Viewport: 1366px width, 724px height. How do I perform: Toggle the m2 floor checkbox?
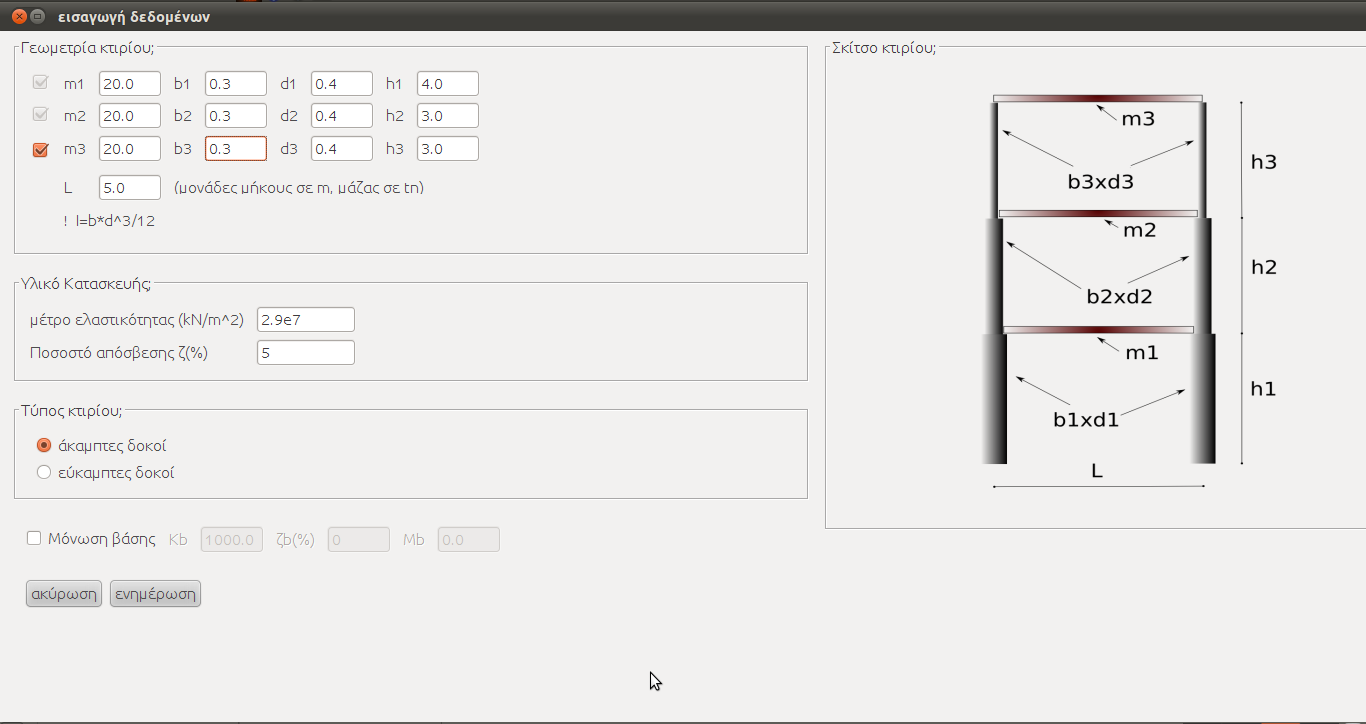coord(41,116)
